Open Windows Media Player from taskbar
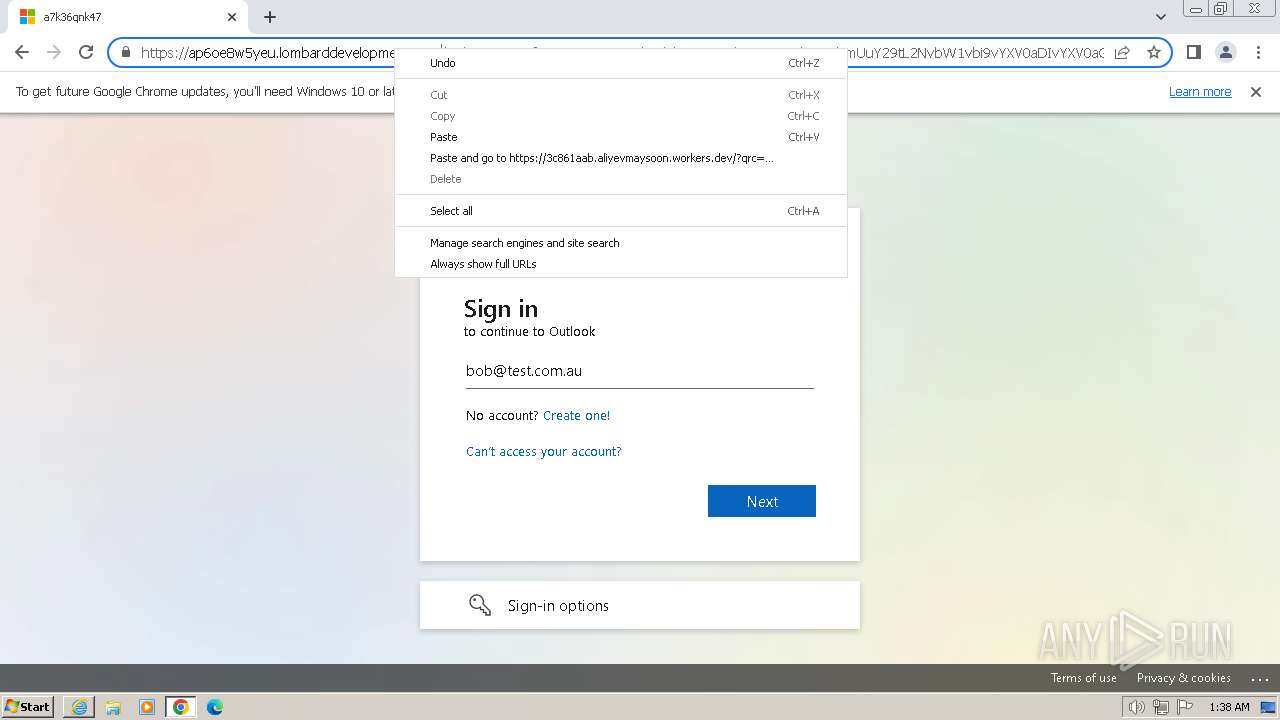Image resolution: width=1280 pixels, height=720 pixels. [147, 707]
